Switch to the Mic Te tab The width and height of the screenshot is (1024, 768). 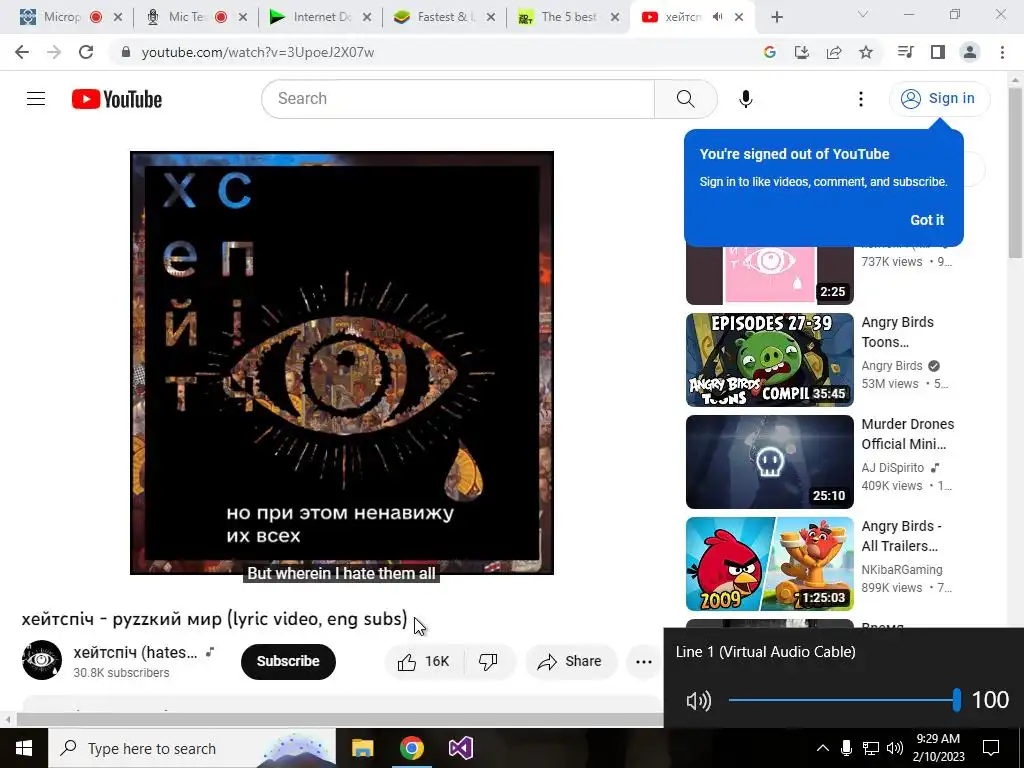pos(187,17)
